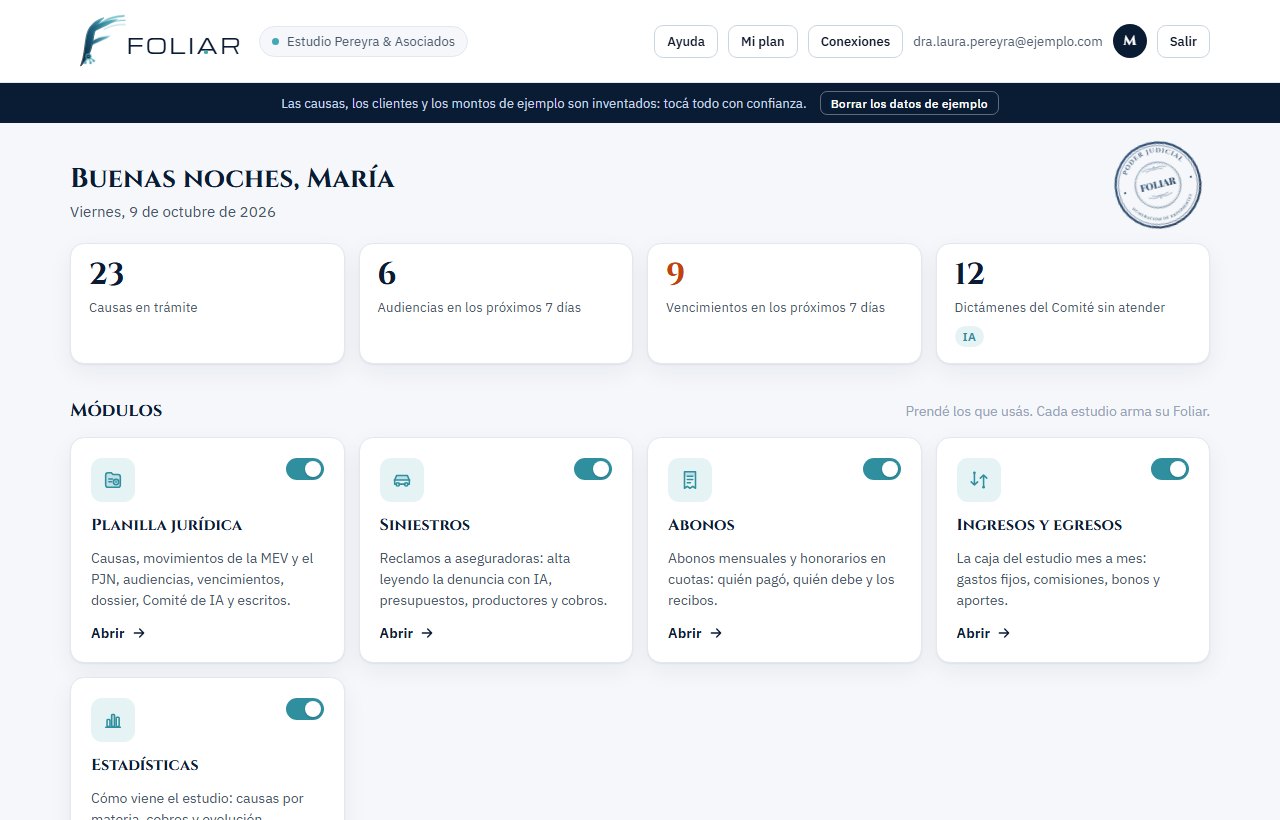This screenshot has height=820, width=1280.
Task: Turn off the Siniestros module toggle
Action: point(593,469)
